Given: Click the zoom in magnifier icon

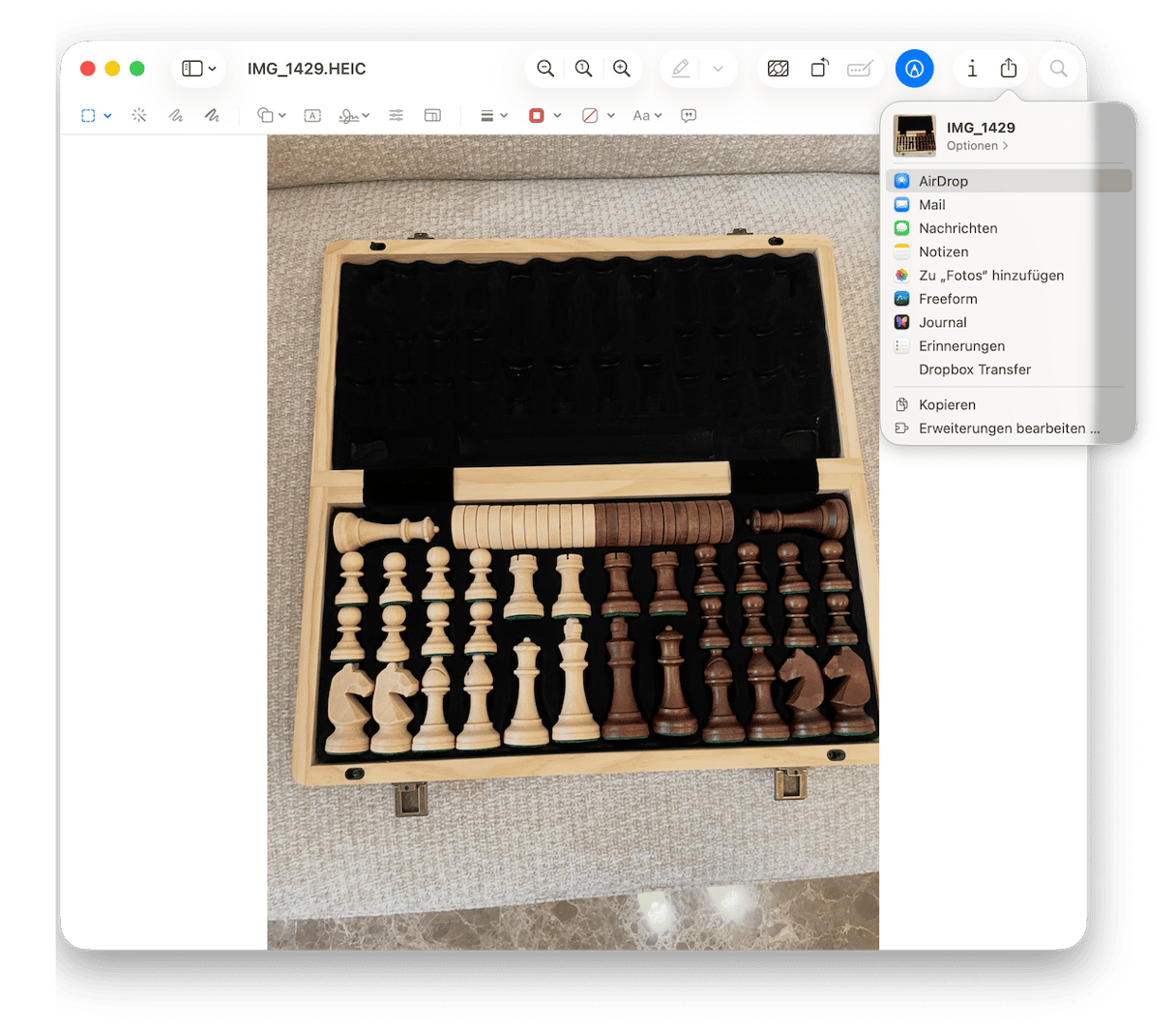Looking at the screenshot, I should click(622, 69).
